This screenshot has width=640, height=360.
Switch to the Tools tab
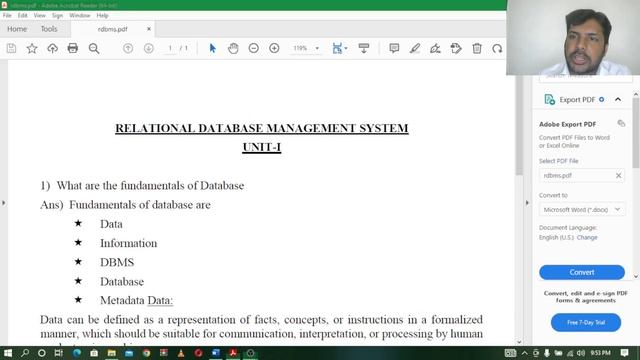click(49, 29)
